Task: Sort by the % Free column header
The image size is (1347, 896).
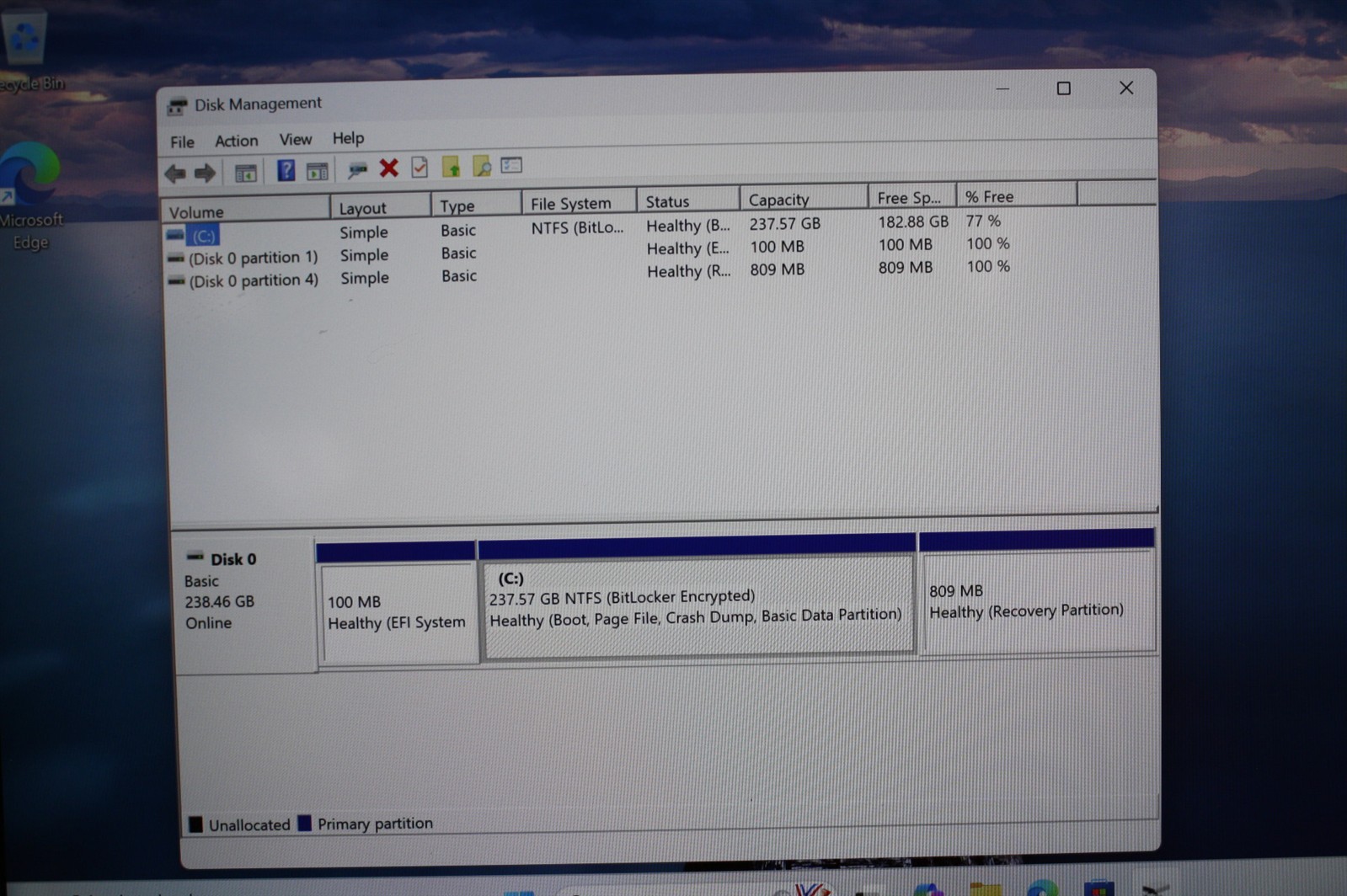Action: pyautogui.click(x=1017, y=195)
